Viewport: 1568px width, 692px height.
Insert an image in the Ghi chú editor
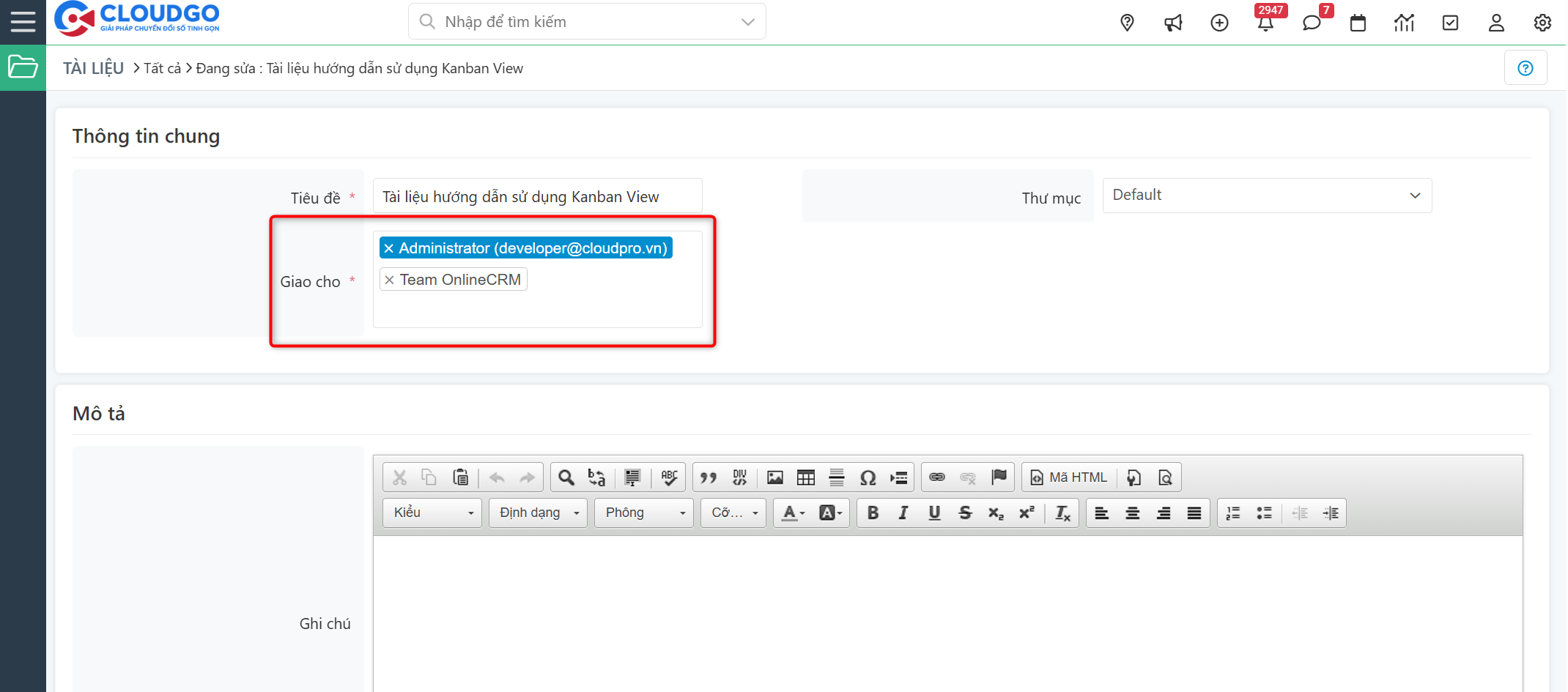click(x=774, y=477)
